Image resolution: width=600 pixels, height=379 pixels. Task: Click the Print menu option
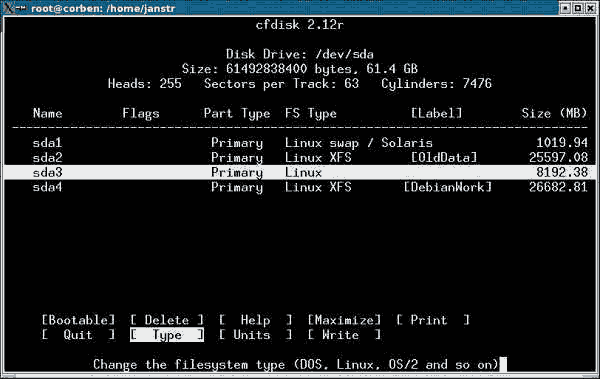pyautogui.click(x=433, y=320)
